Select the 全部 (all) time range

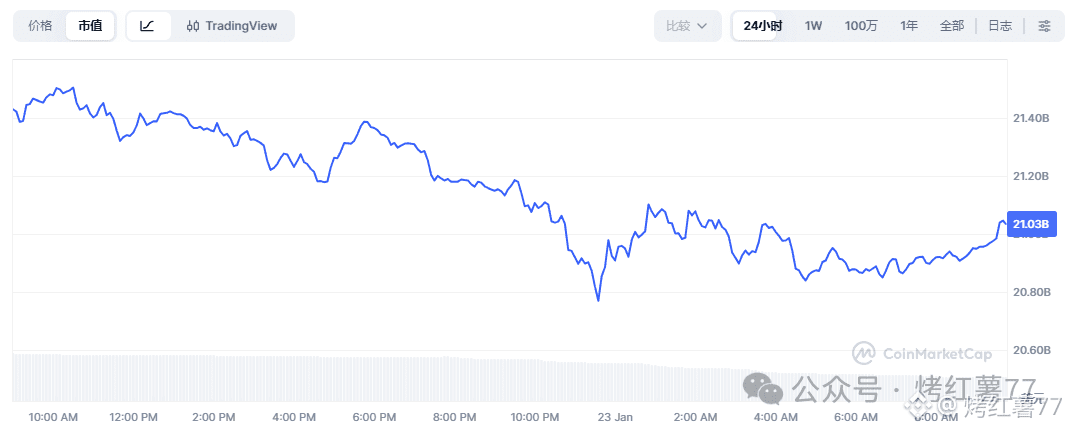[x=952, y=26]
